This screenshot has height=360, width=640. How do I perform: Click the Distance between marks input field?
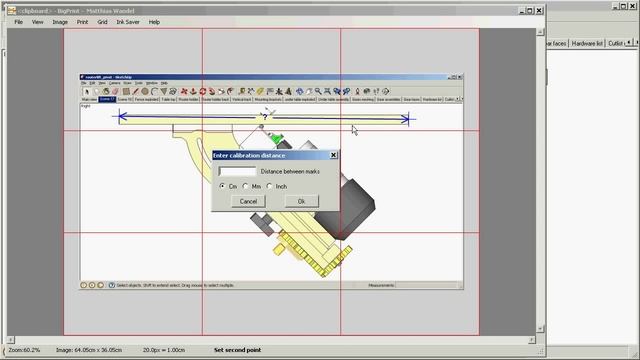tap(237, 171)
